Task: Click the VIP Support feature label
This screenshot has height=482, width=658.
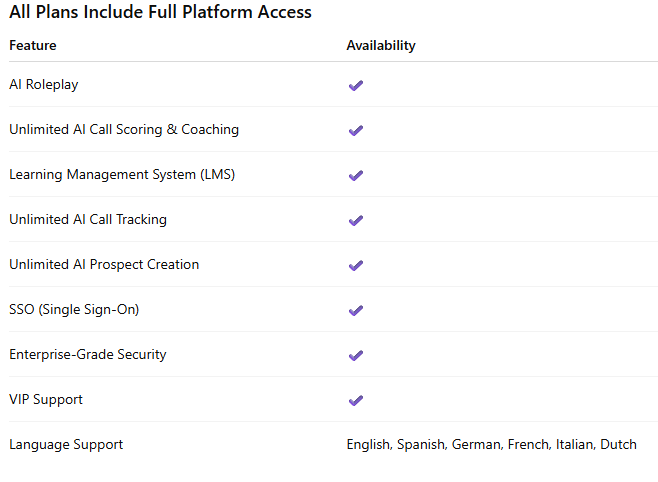Action: coord(46,400)
